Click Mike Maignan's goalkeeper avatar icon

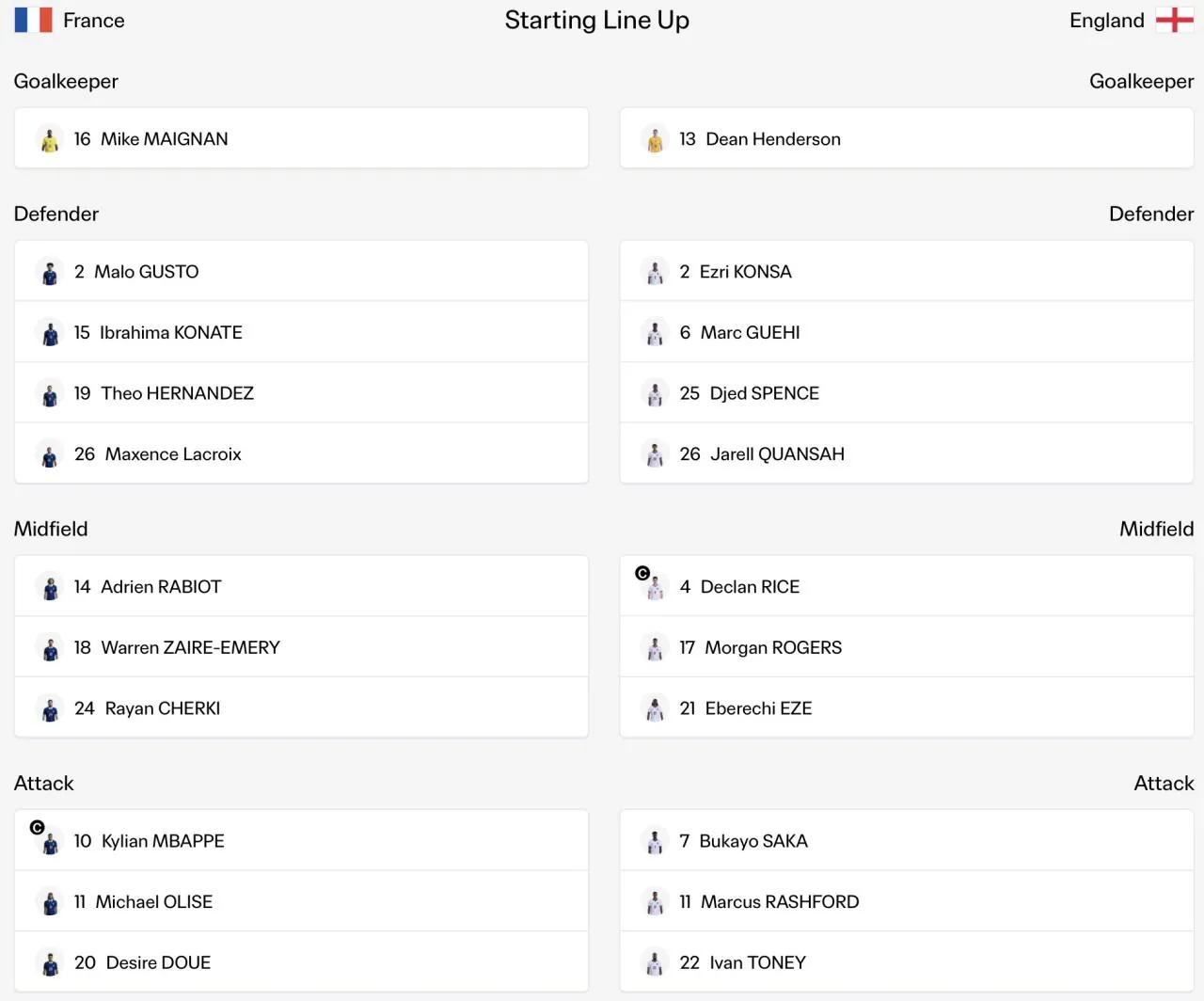coord(50,139)
